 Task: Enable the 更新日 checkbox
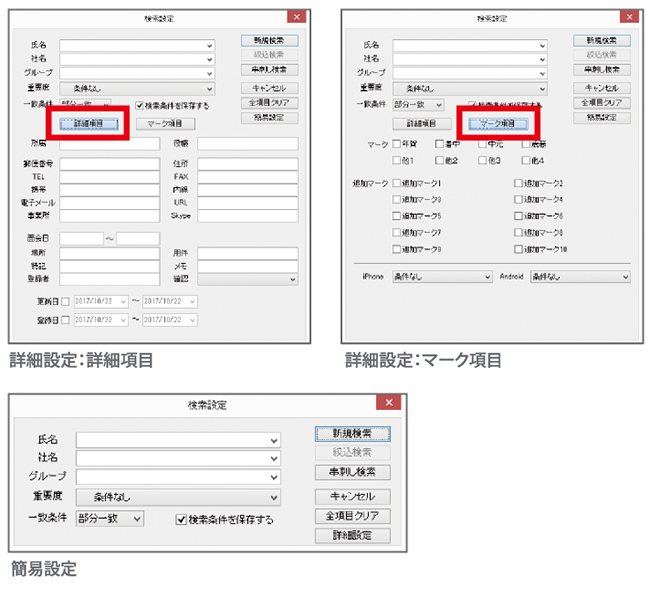pyautogui.click(x=65, y=302)
